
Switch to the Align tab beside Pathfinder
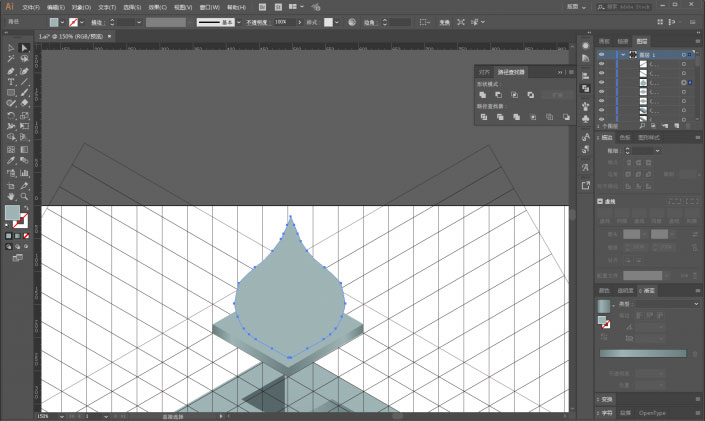point(484,72)
